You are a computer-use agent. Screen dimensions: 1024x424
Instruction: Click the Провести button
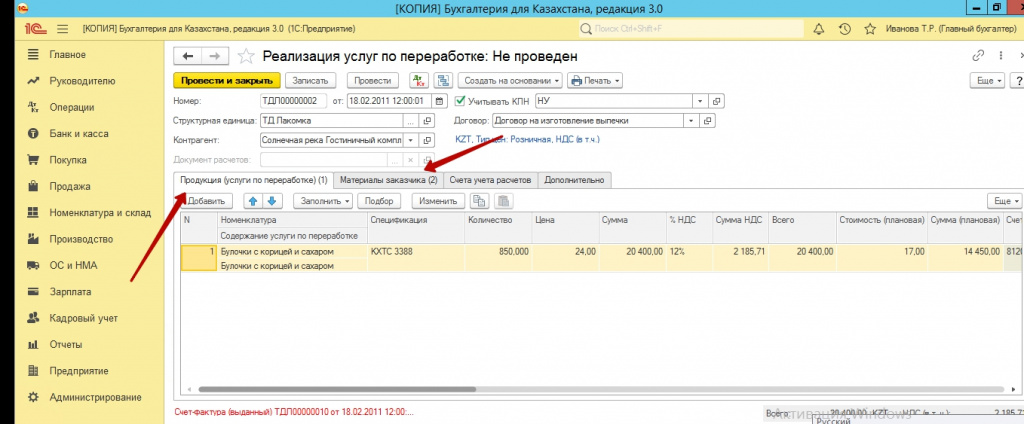(372, 81)
